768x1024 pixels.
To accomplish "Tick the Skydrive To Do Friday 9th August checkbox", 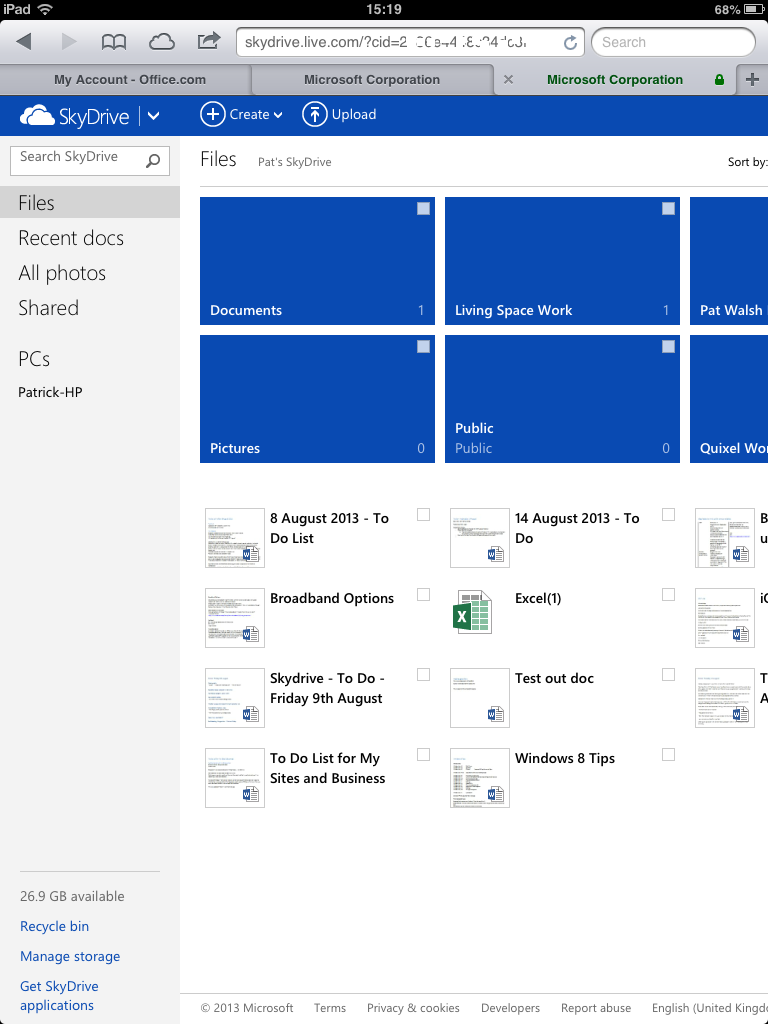I will pos(423,675).
